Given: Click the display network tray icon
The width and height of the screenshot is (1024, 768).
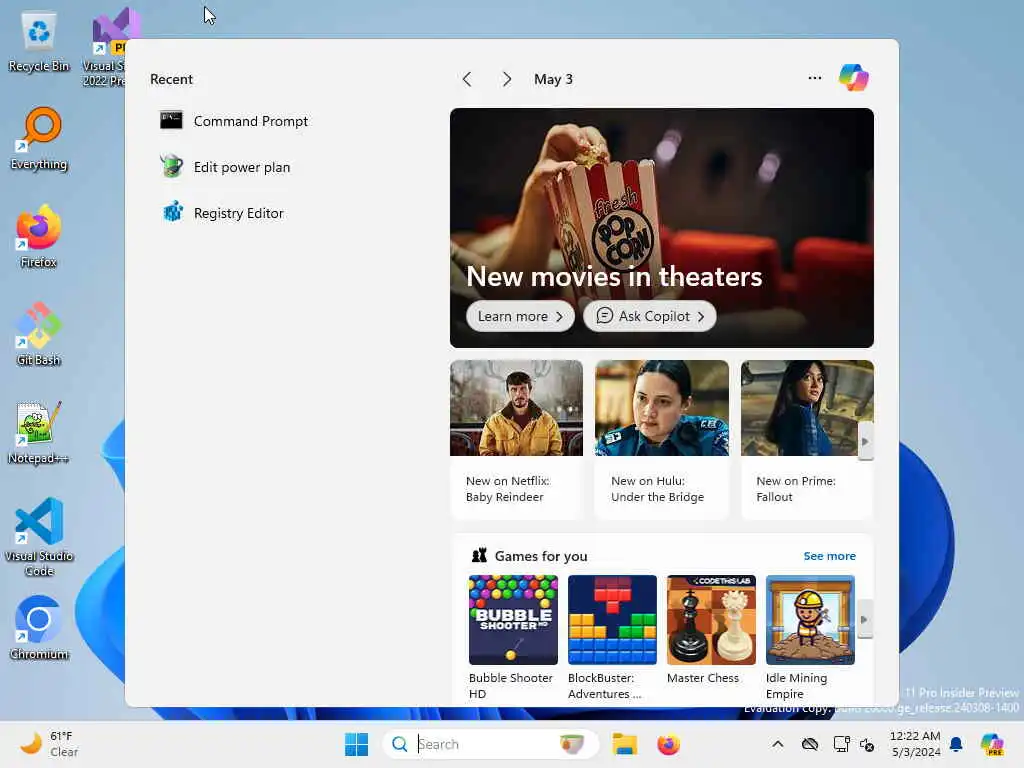Looking at the screenshot, I should [841, 744].
